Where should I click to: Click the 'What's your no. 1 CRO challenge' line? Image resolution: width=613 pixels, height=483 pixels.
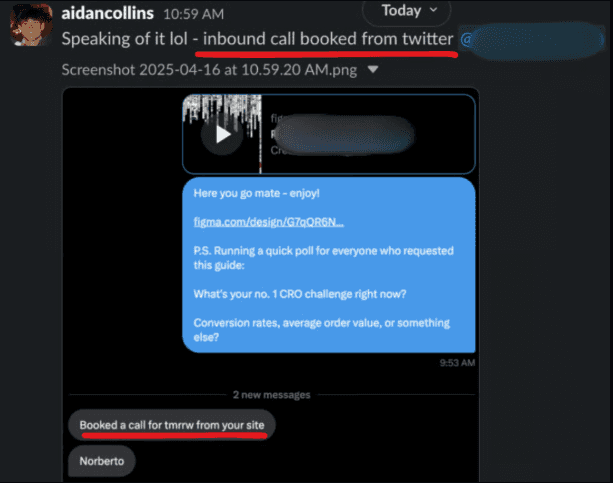point(300,294)
